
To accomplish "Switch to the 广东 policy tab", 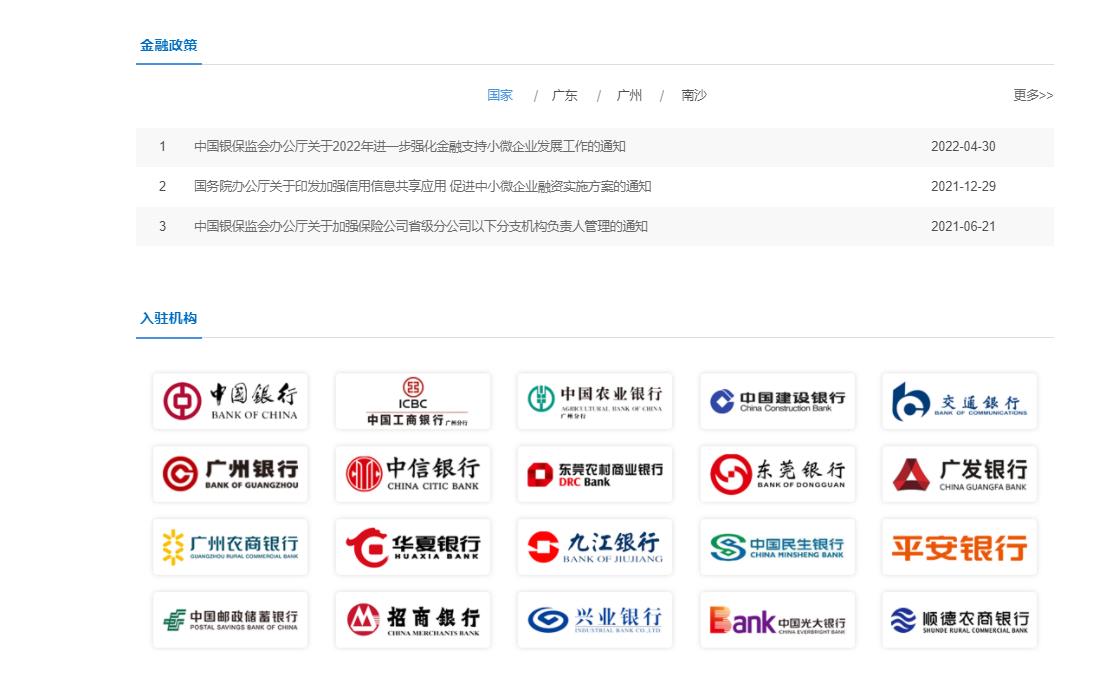I will [565, 95].
